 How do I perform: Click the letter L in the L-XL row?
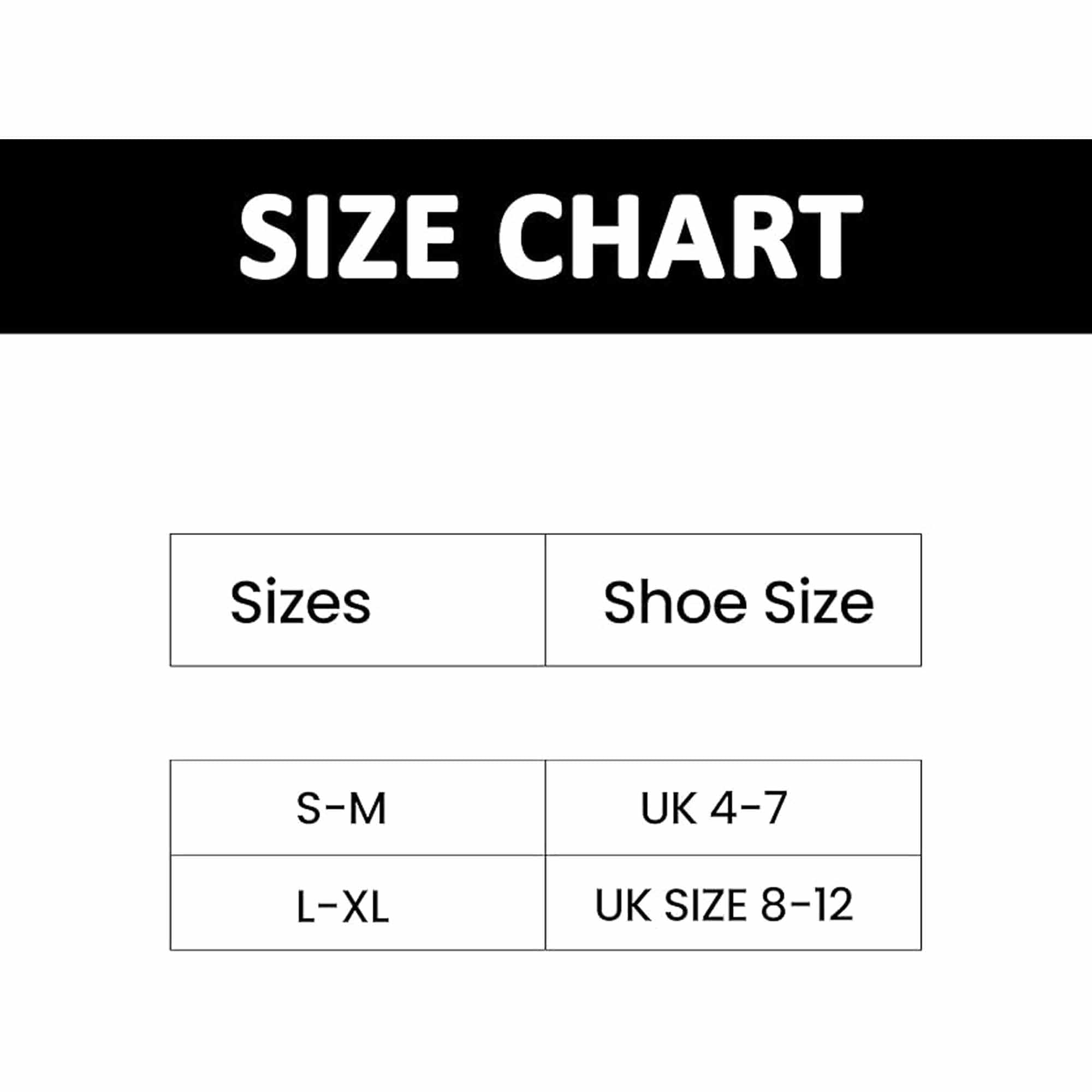click(305, 906)
